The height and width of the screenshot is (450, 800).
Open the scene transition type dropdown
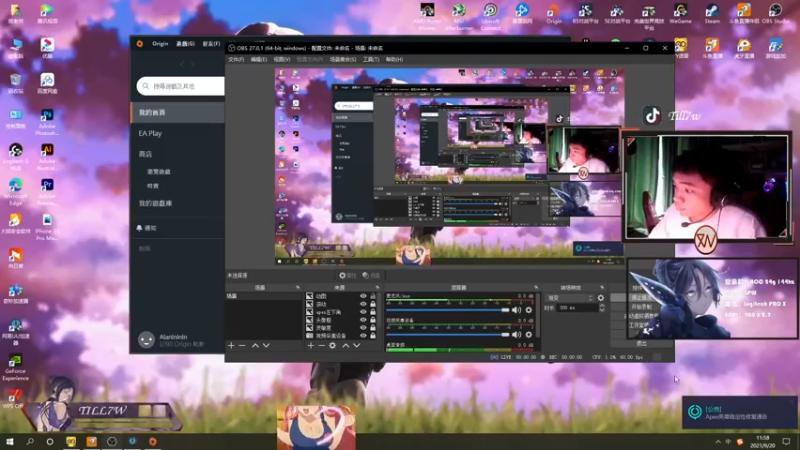(570, 298)
